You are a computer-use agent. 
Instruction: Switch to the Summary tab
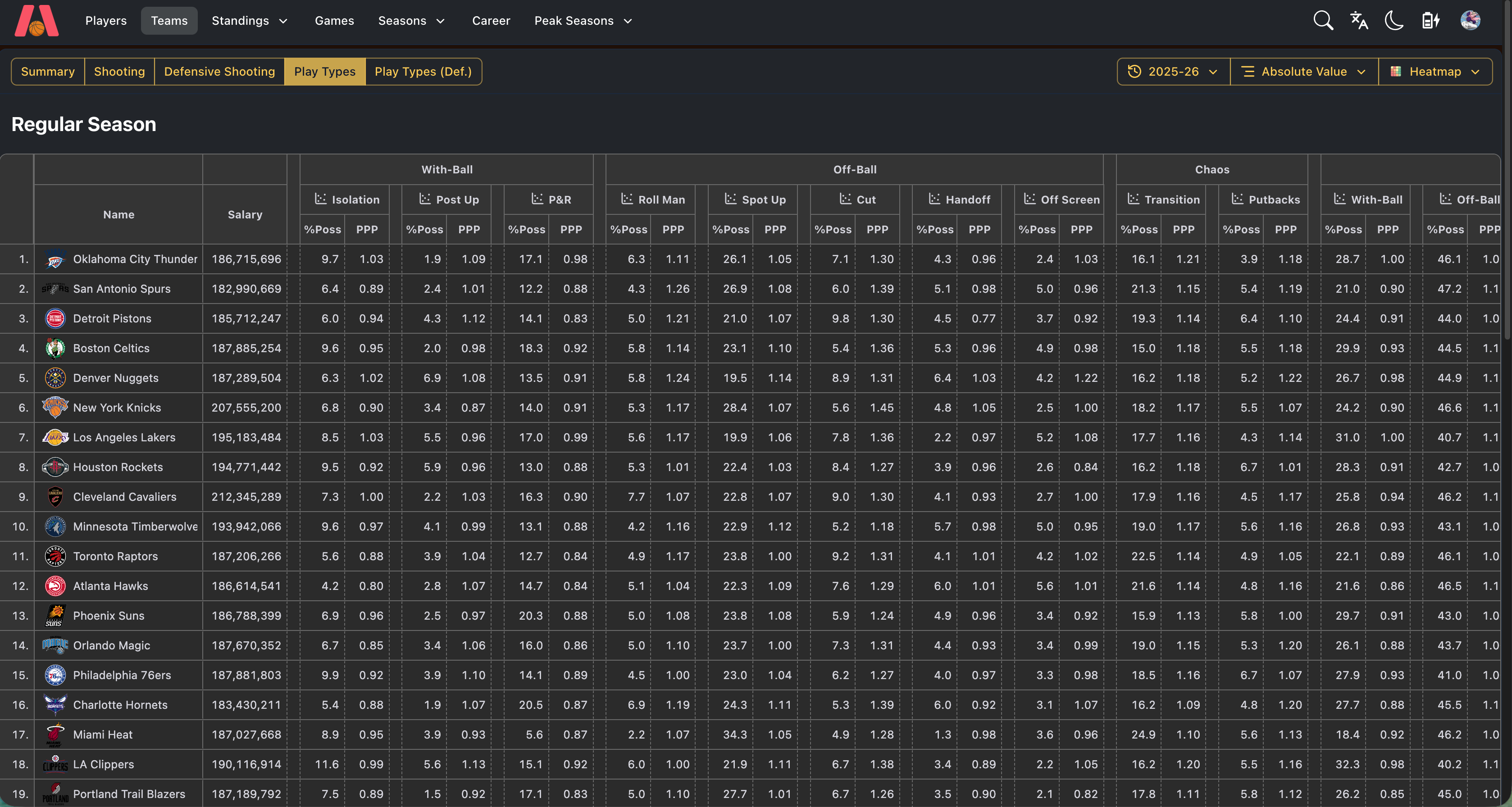point(48,72)
